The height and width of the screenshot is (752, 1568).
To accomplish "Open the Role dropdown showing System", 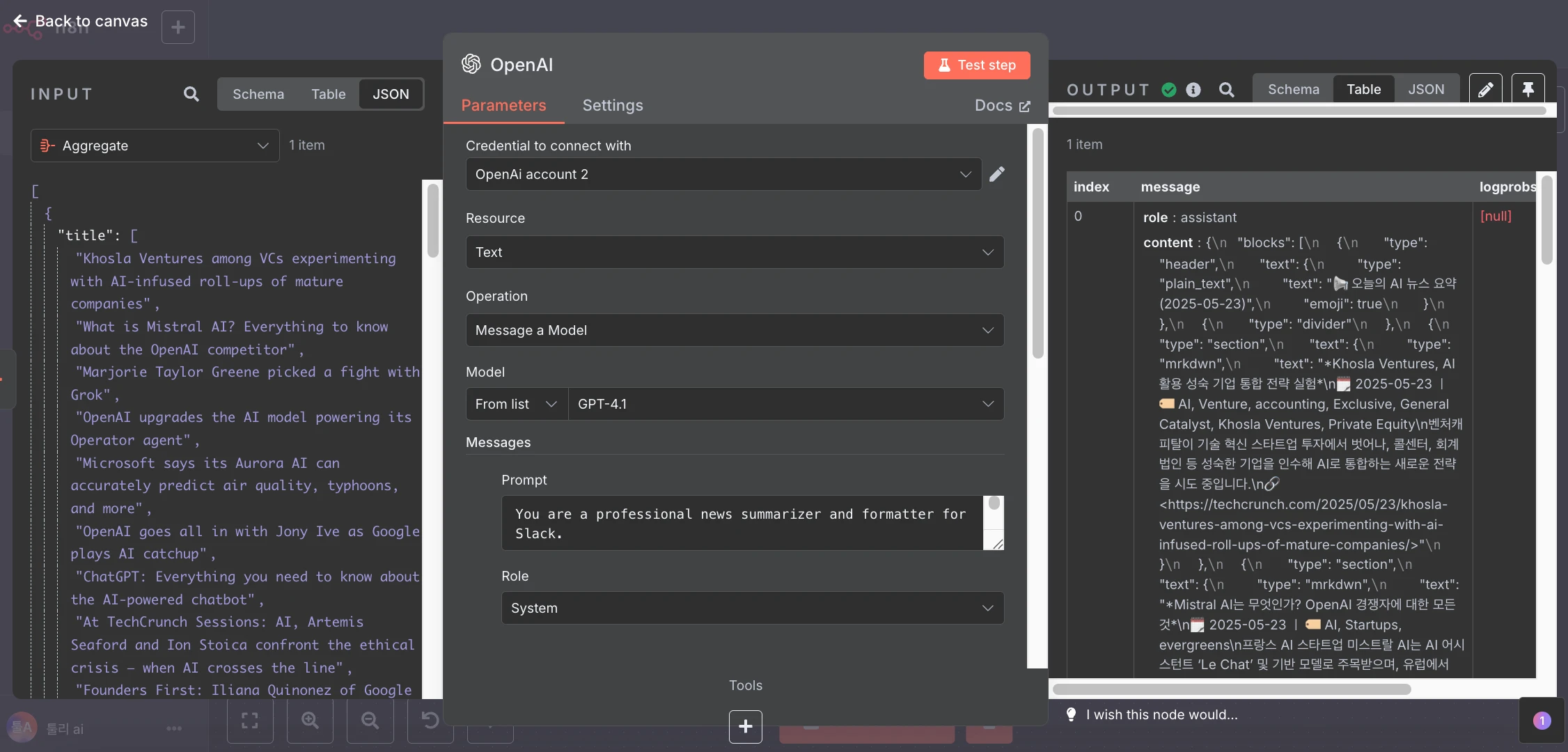I will click(753, 608).
